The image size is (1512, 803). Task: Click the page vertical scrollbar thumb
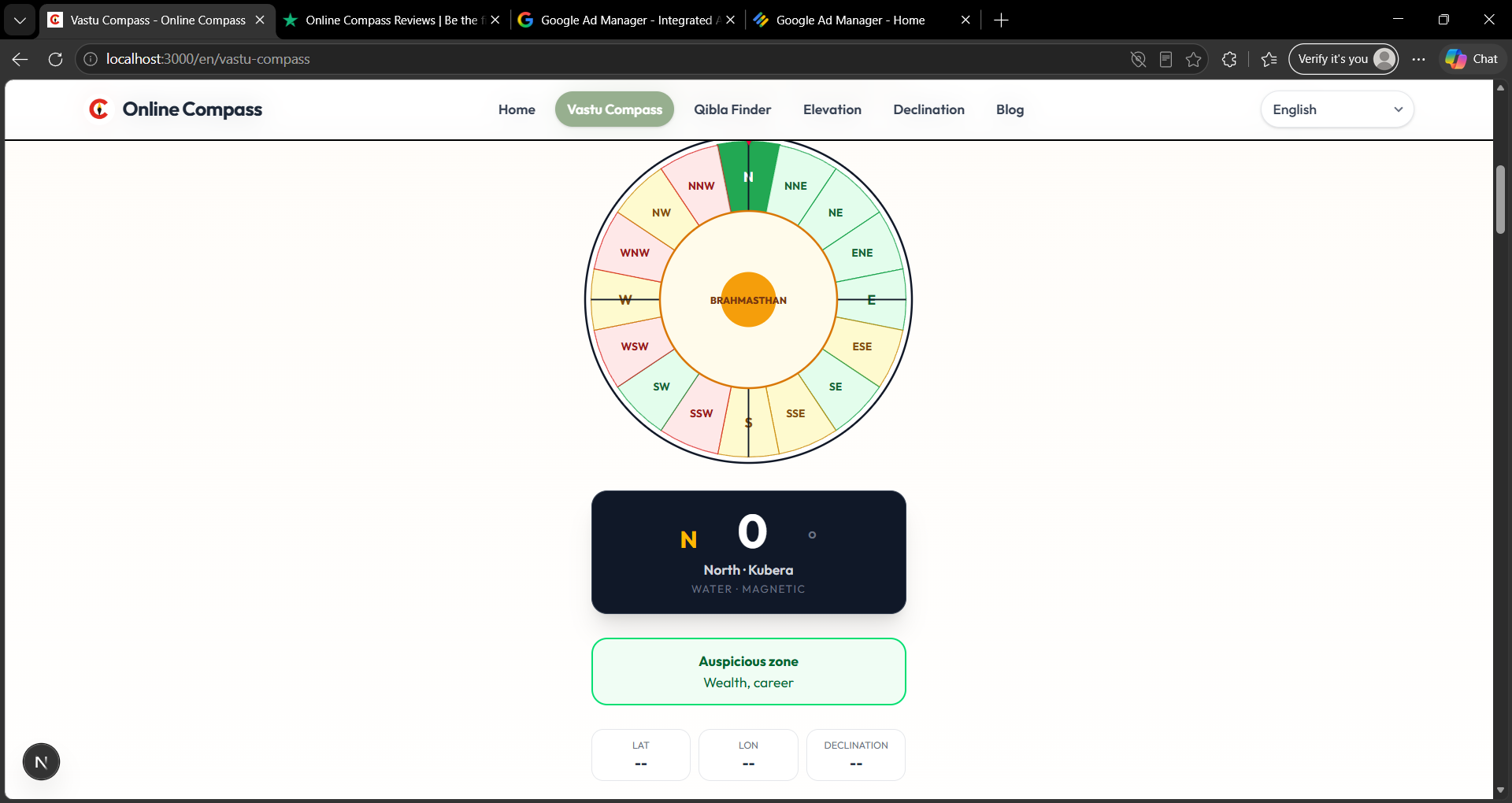click(1500, 199)
